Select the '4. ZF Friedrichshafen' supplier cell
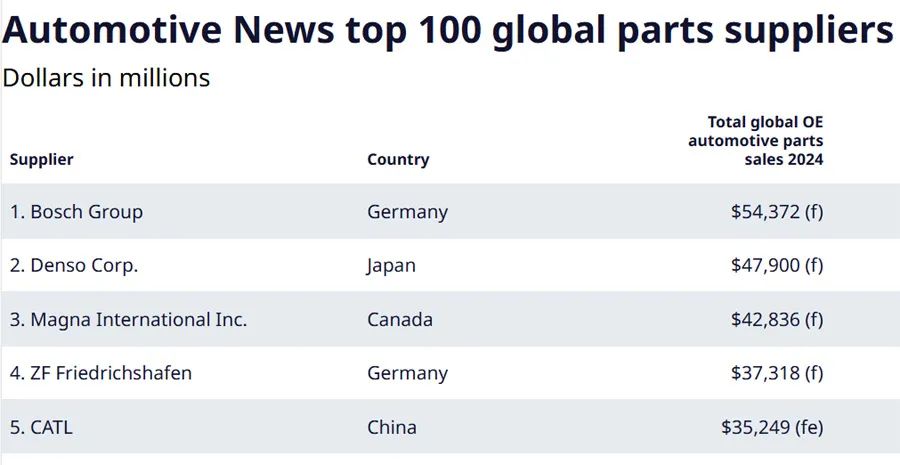 [x=101, y=373]
